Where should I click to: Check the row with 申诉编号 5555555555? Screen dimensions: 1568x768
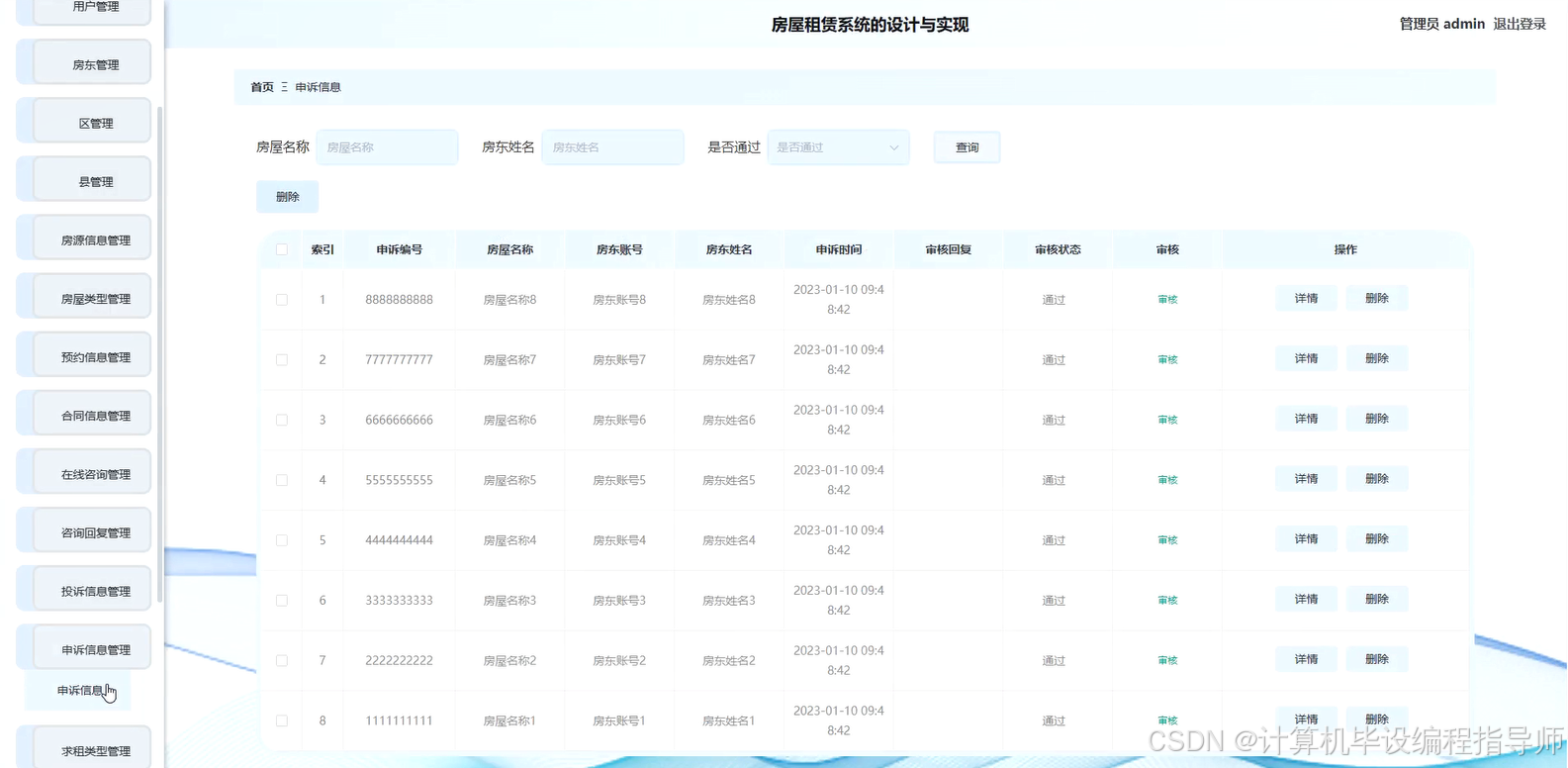click(282, 480)
